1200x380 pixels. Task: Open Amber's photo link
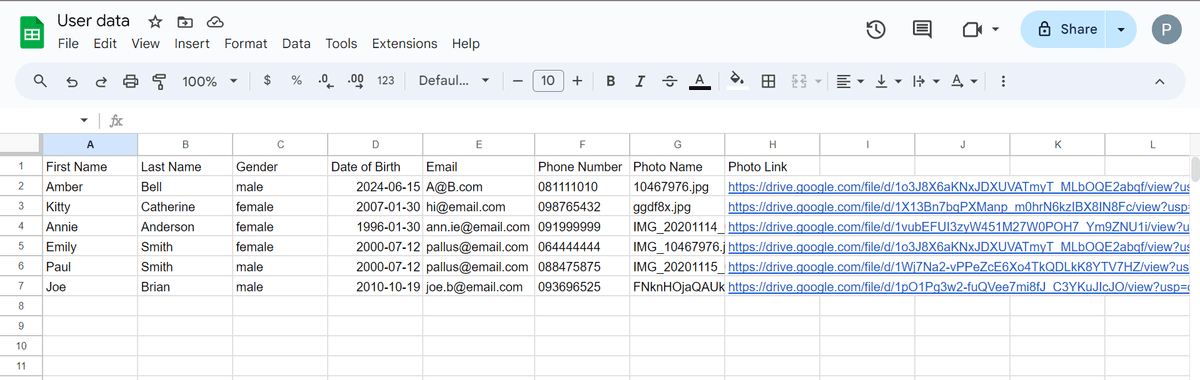click(x=958, y=187)
